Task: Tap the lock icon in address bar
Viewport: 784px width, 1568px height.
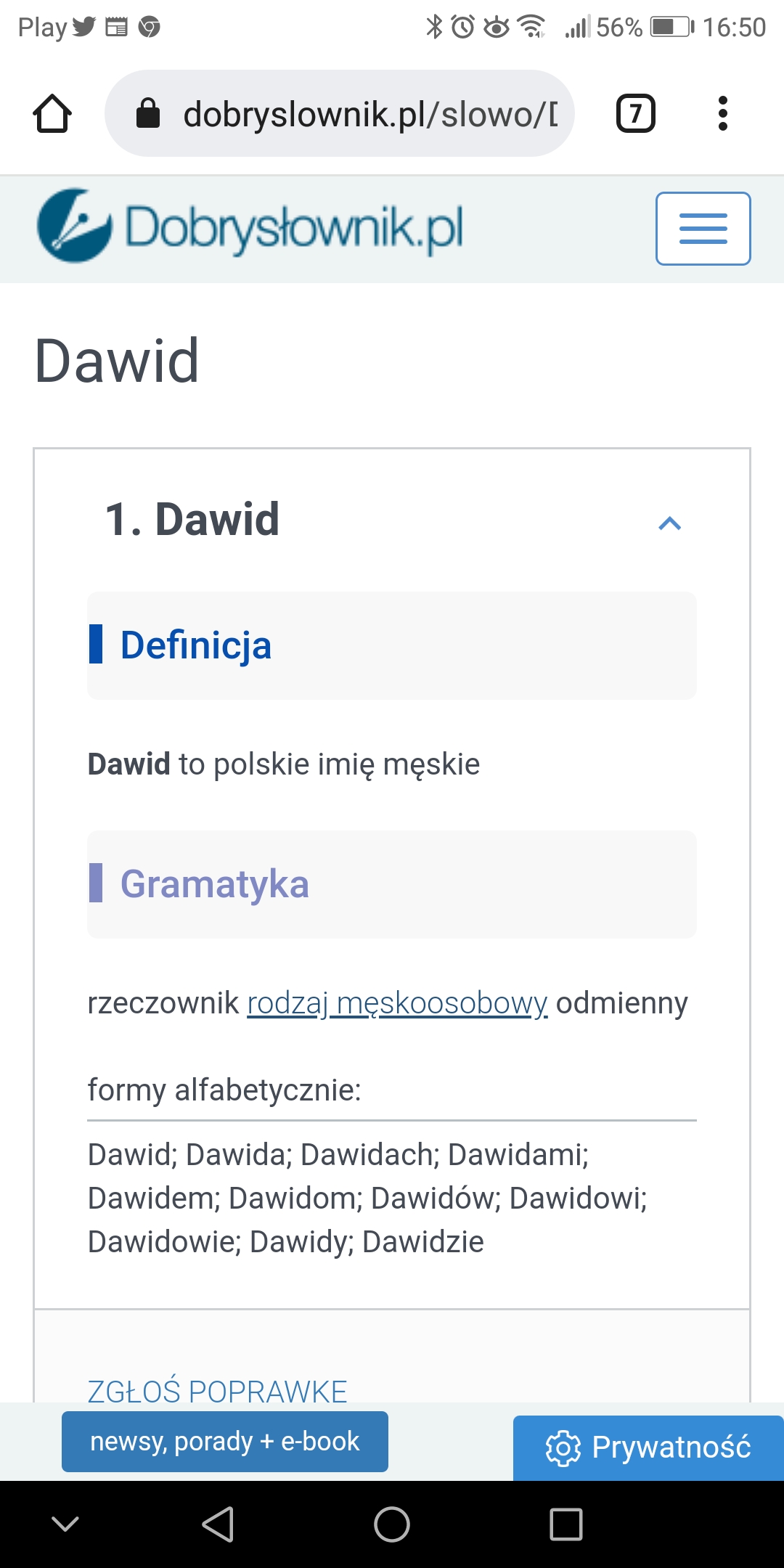Action: pos(148,113)
